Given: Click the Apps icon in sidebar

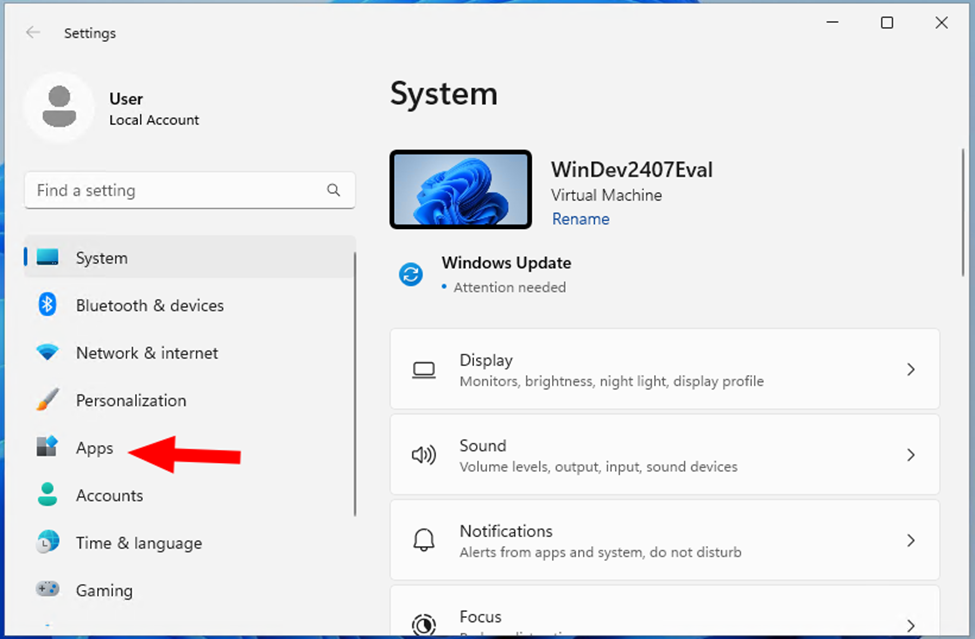Looking at the screenshot, I should [47, 447].
